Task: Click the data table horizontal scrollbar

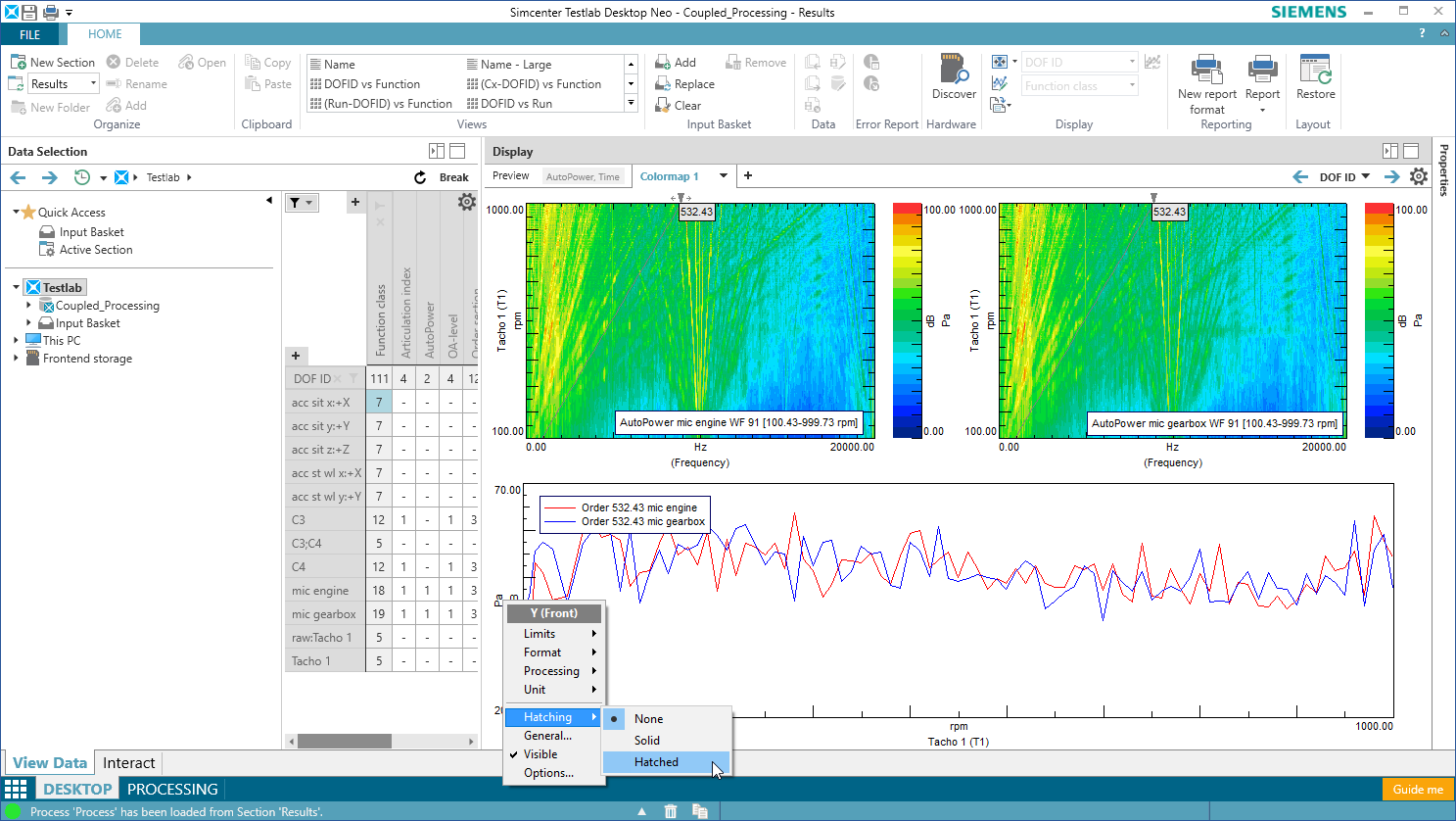Action: pos(345,742)
